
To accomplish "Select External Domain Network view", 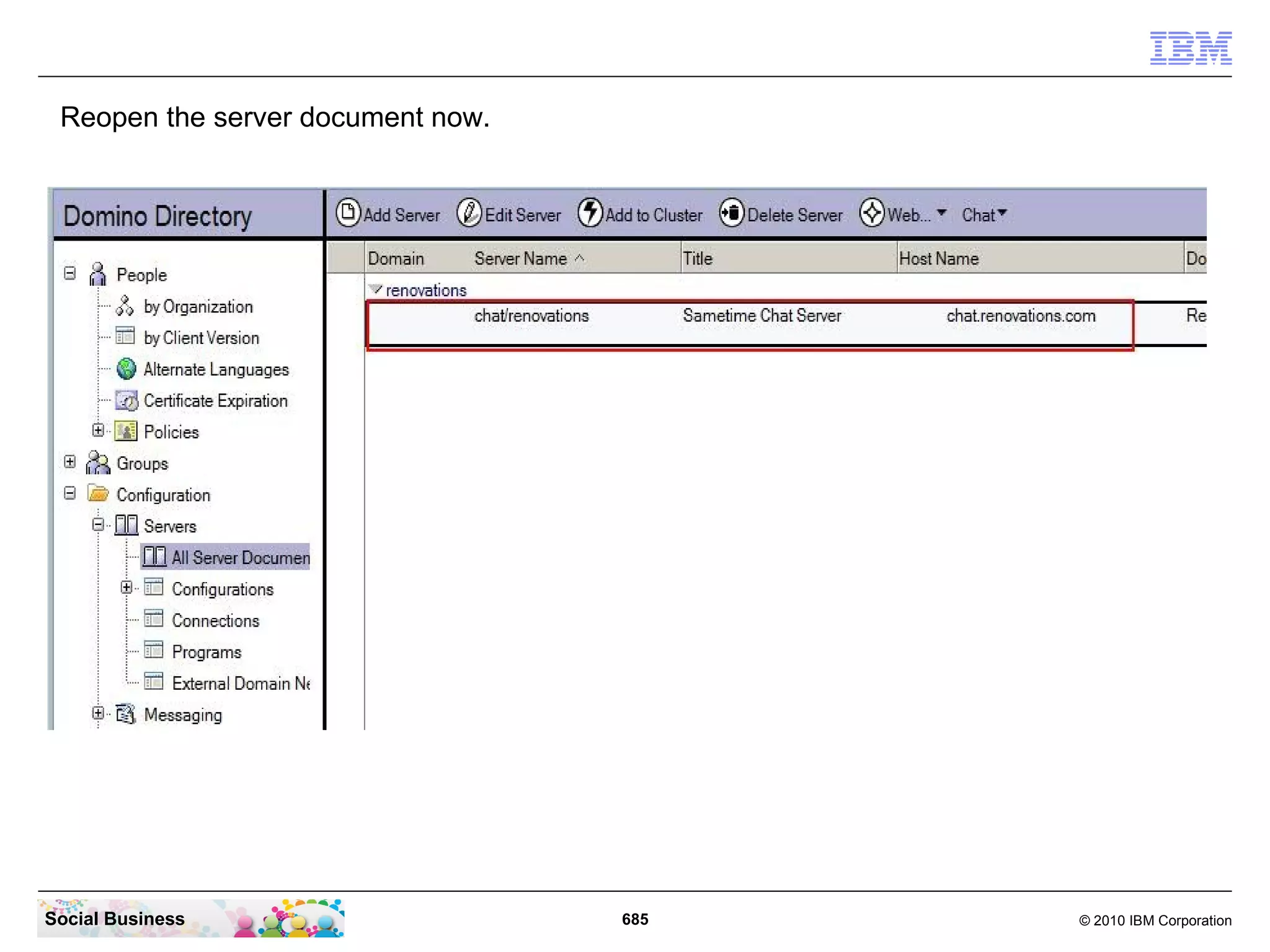I will 241,683.
